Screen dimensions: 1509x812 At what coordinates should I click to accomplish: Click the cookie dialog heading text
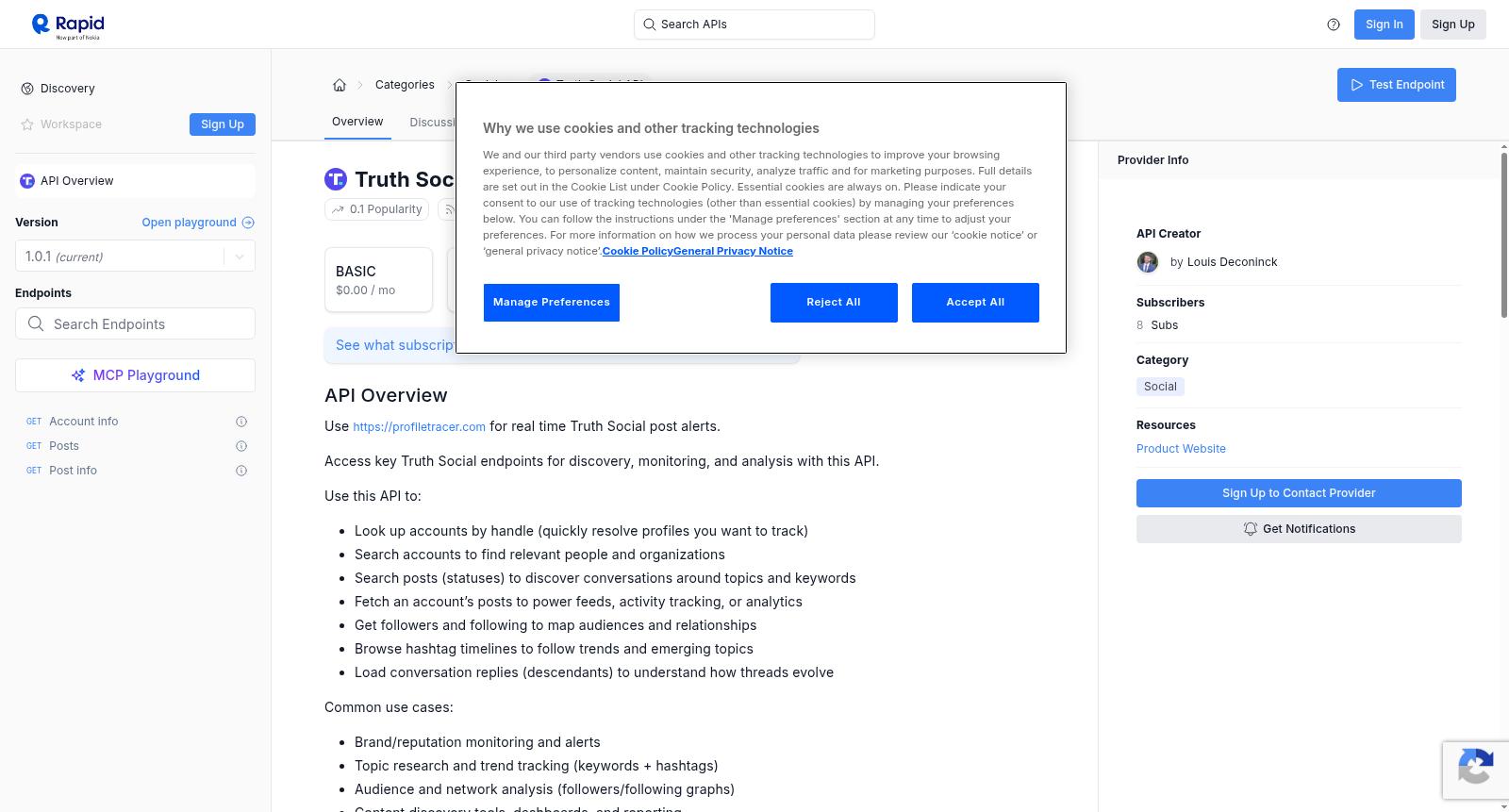(651, 128)
